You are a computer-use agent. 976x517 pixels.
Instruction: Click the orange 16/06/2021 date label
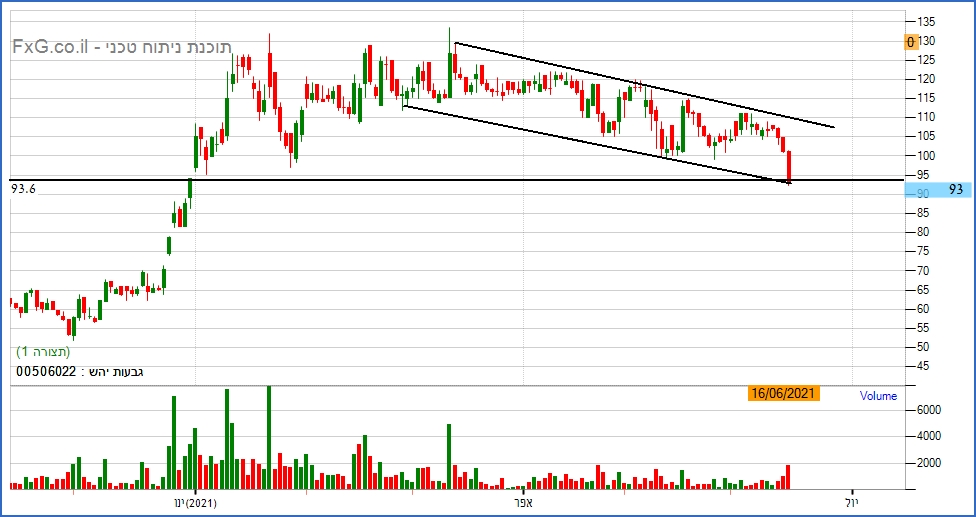(784, 394)
